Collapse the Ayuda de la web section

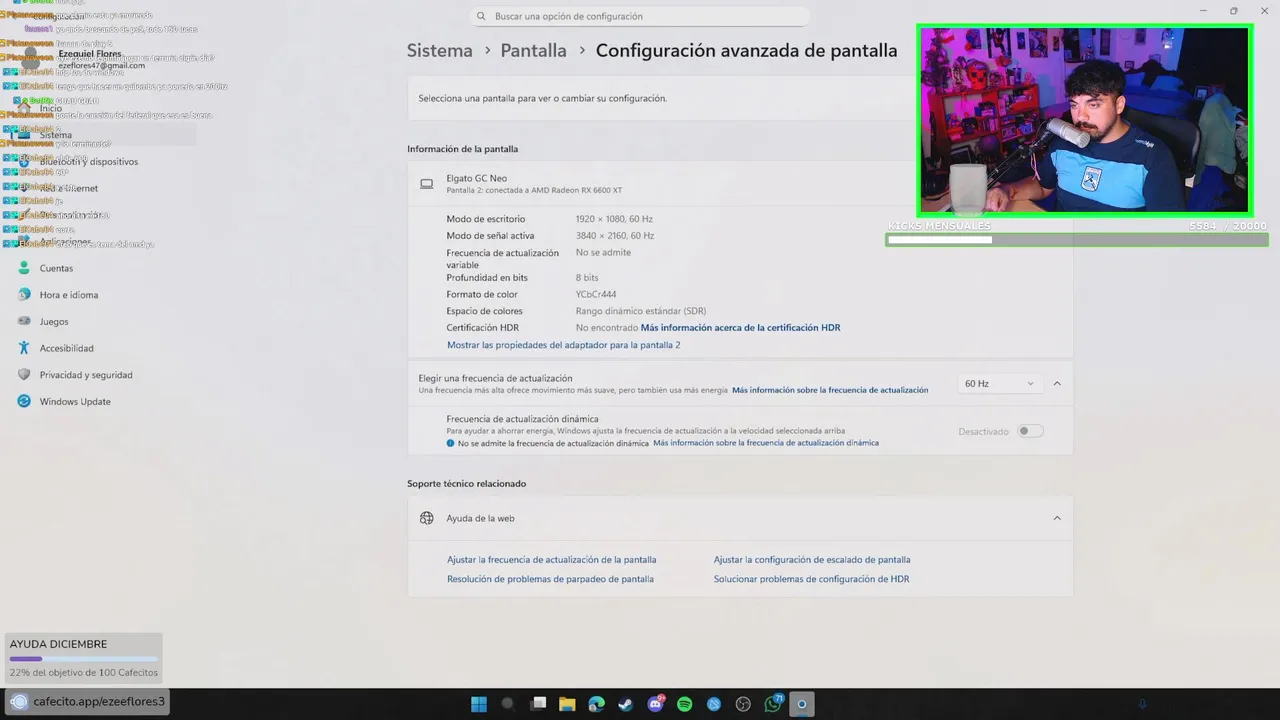click(x=1057, y=518)
